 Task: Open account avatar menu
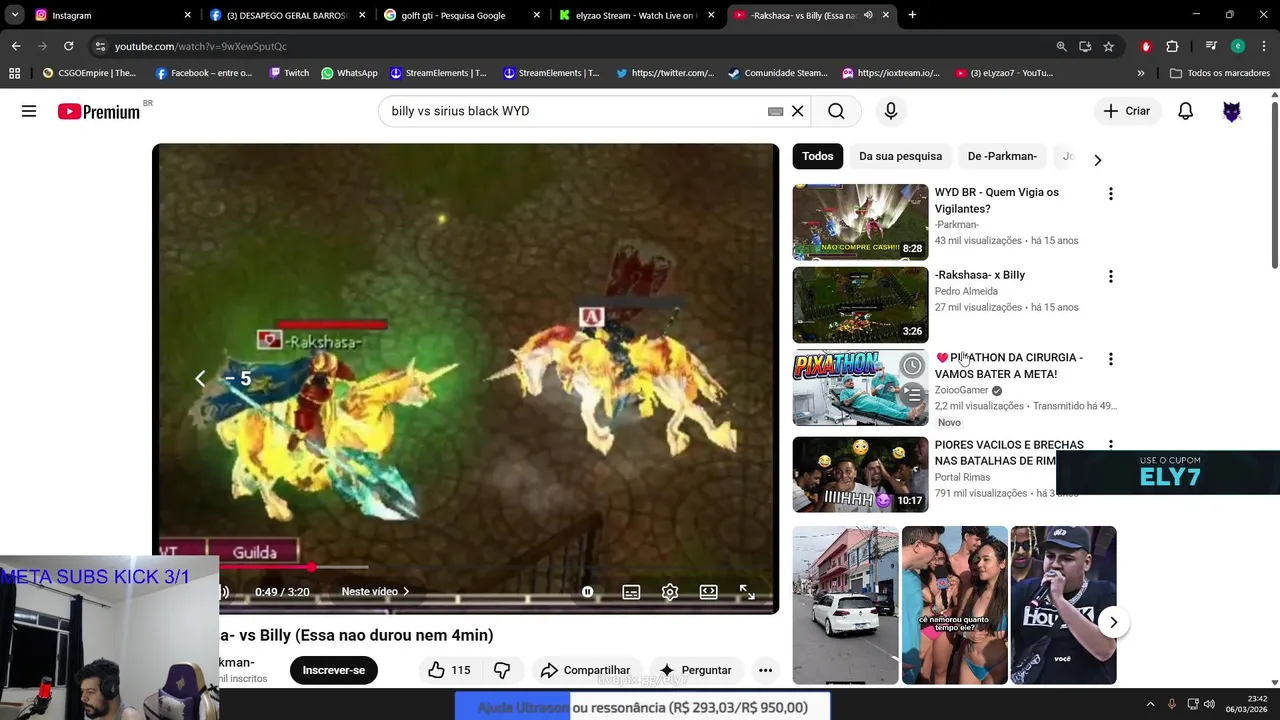(x=1231, y=111)
